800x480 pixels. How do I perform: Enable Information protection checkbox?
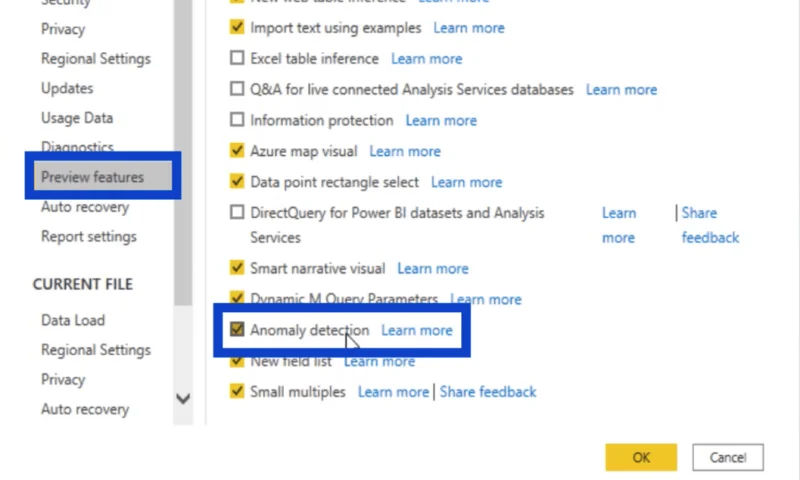pos(237,119)
